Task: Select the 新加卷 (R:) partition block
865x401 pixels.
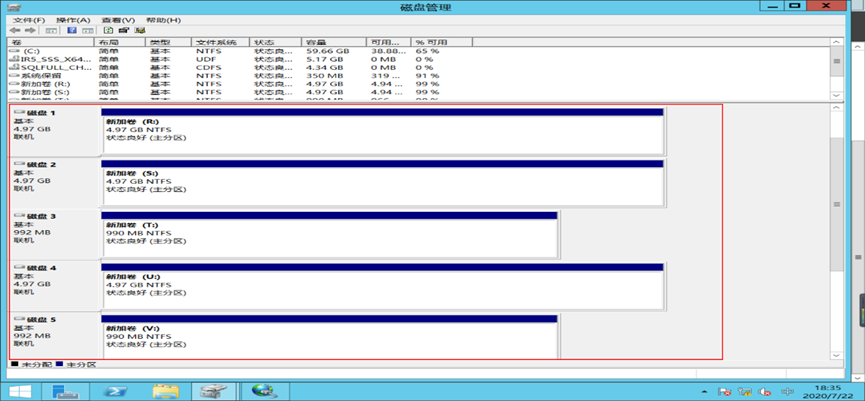Action: [x=382, y=131]
